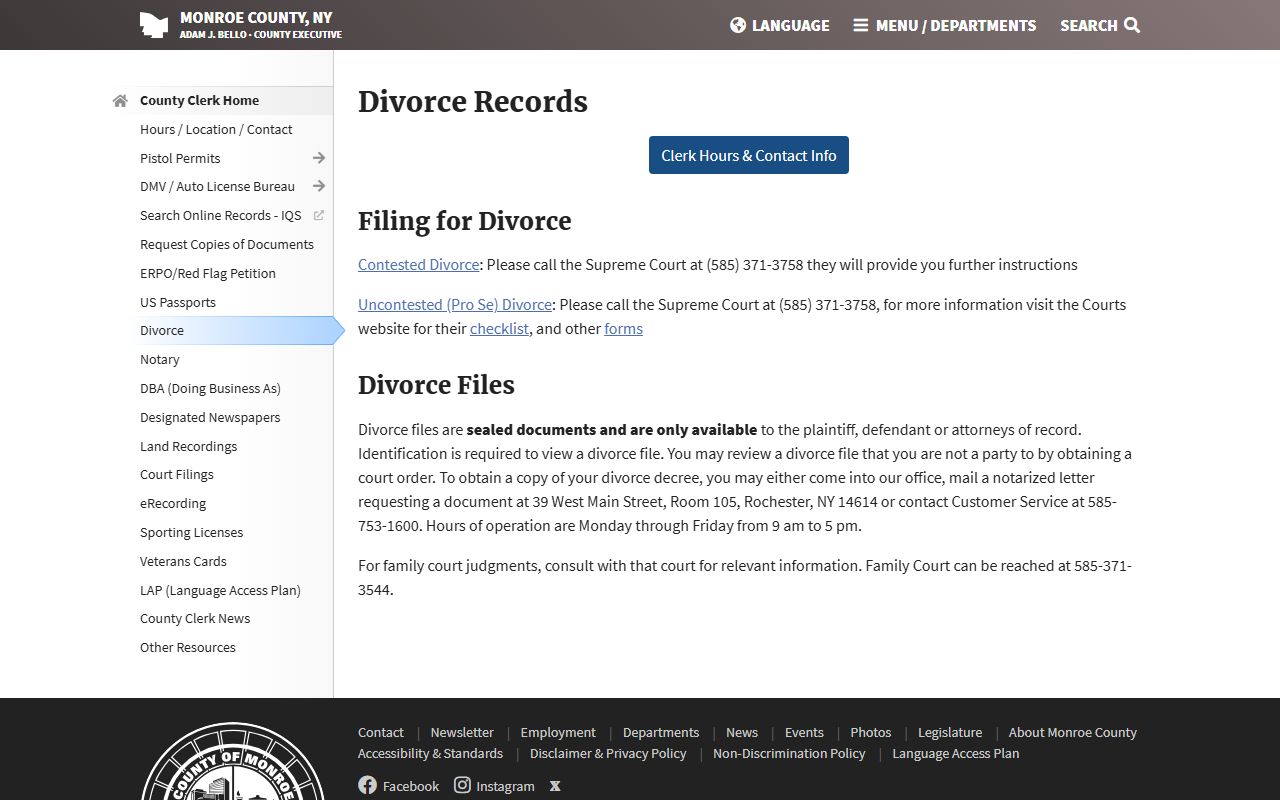Open footer Events link
The image size is (1280, 800).
click(x=804, y=732)
